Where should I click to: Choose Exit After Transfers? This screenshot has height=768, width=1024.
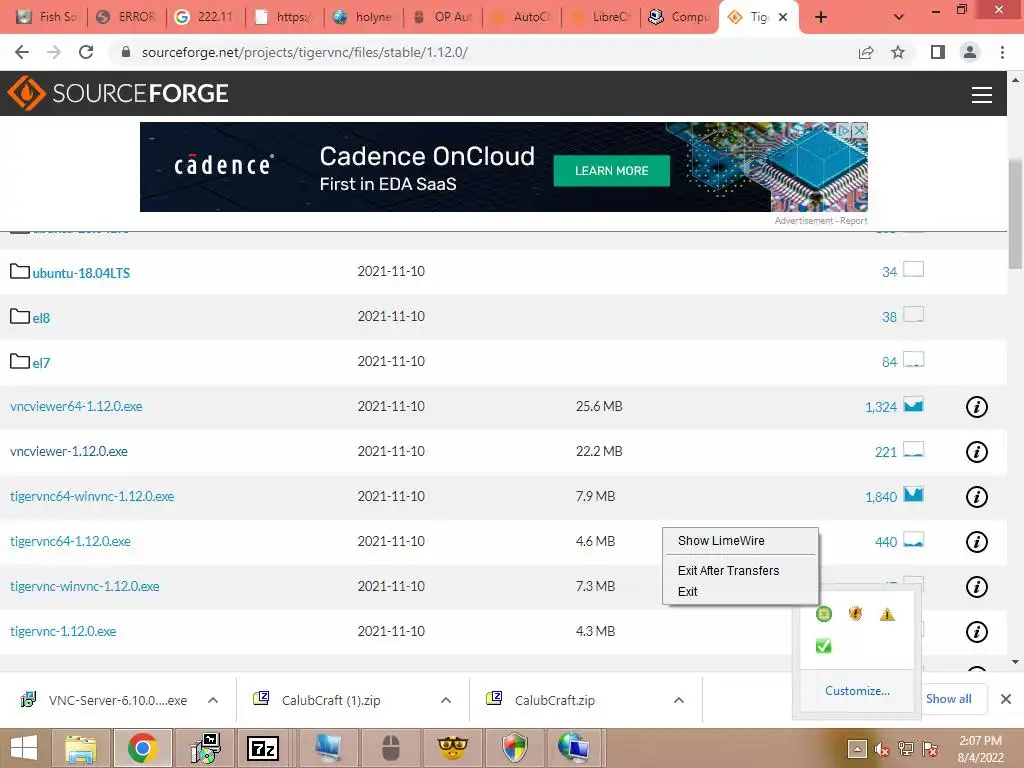pyautogui.click(x=728, y=571)
